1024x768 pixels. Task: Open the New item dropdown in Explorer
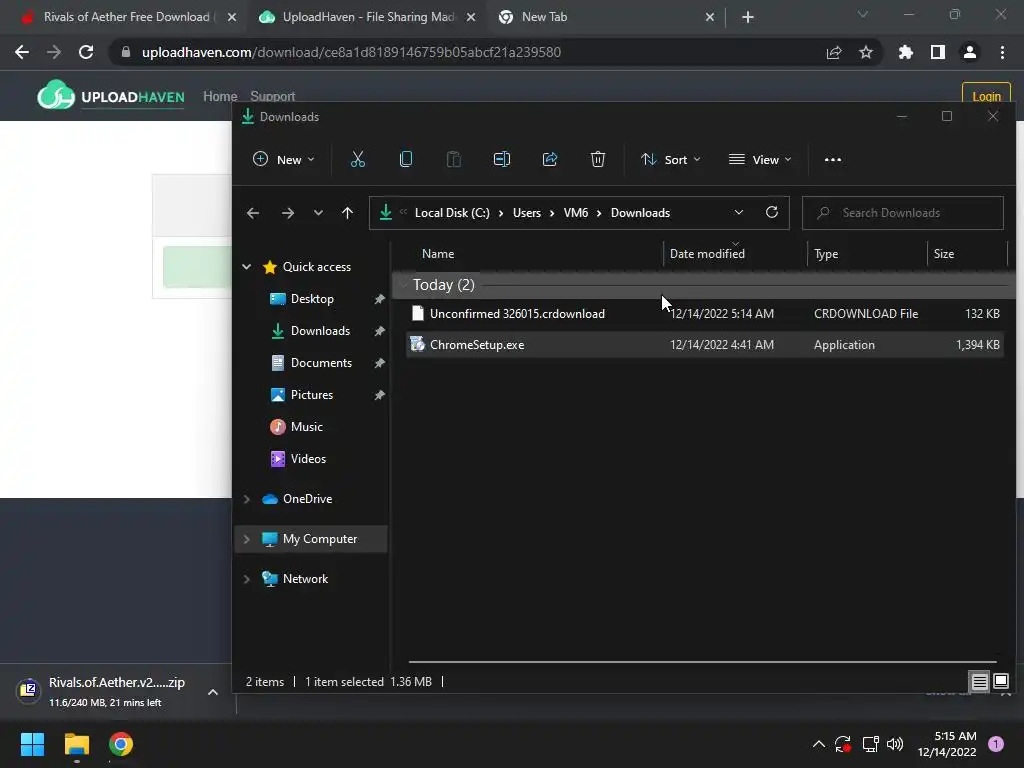coord(283,159)
